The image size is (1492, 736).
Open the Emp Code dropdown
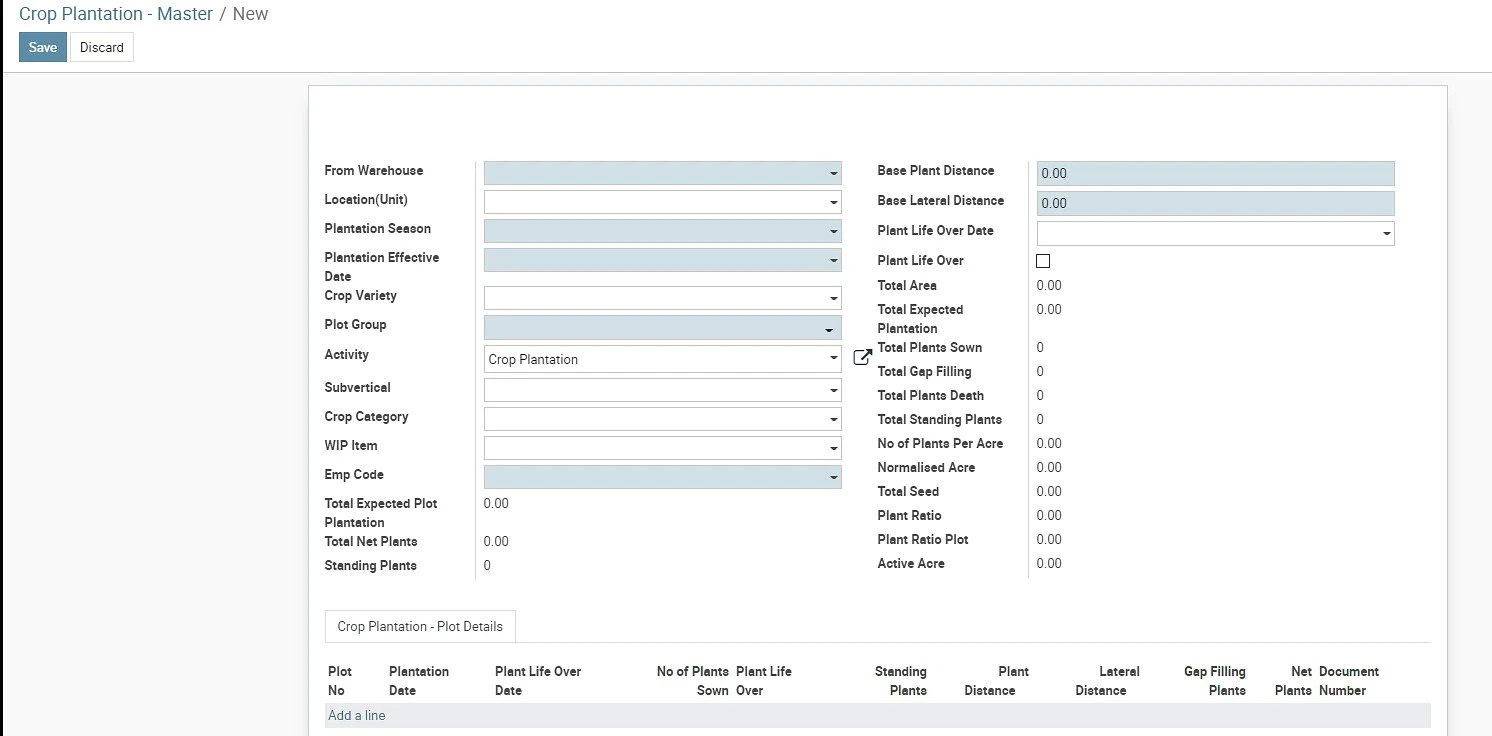coord(662,477)
